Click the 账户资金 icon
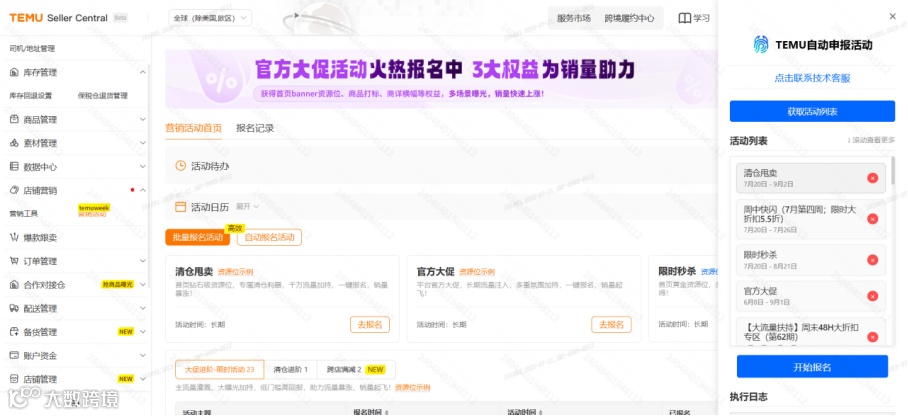 pos(14,355)
